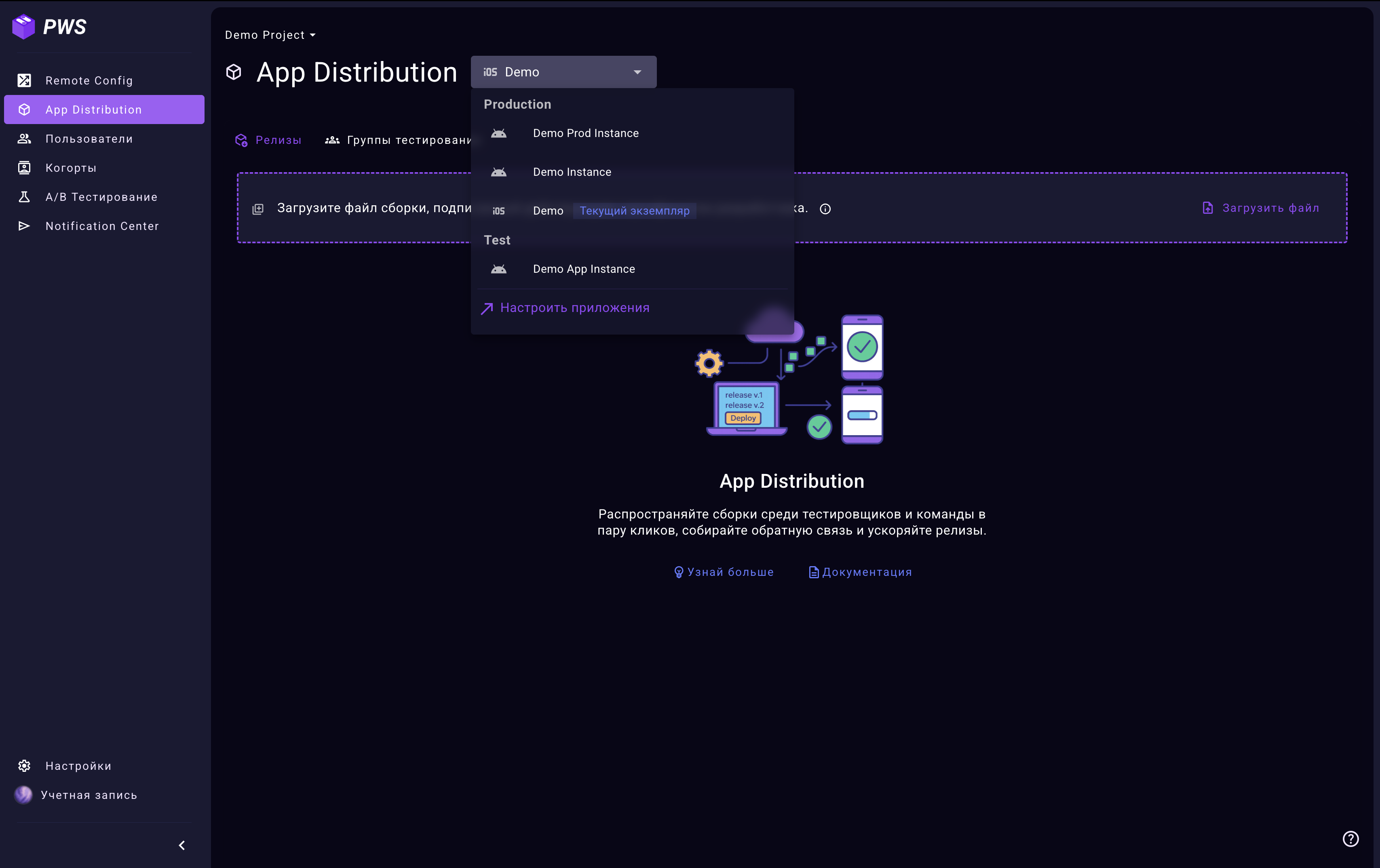The image size is (1380, 868).
Task: Open the Группы тестирования tab
Action: (x=399, y=140)
